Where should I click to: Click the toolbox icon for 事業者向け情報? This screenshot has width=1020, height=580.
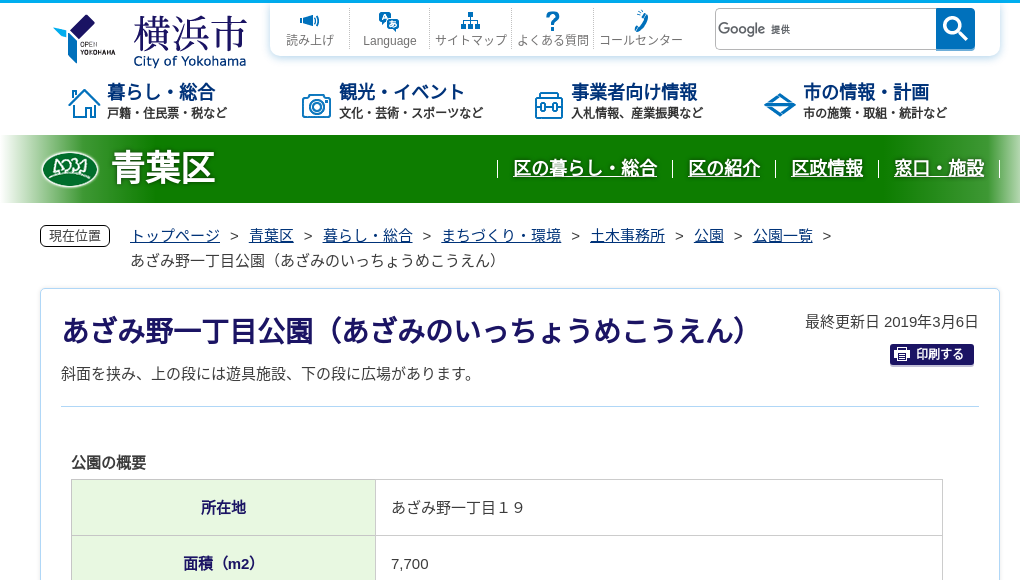click(549, 104)
